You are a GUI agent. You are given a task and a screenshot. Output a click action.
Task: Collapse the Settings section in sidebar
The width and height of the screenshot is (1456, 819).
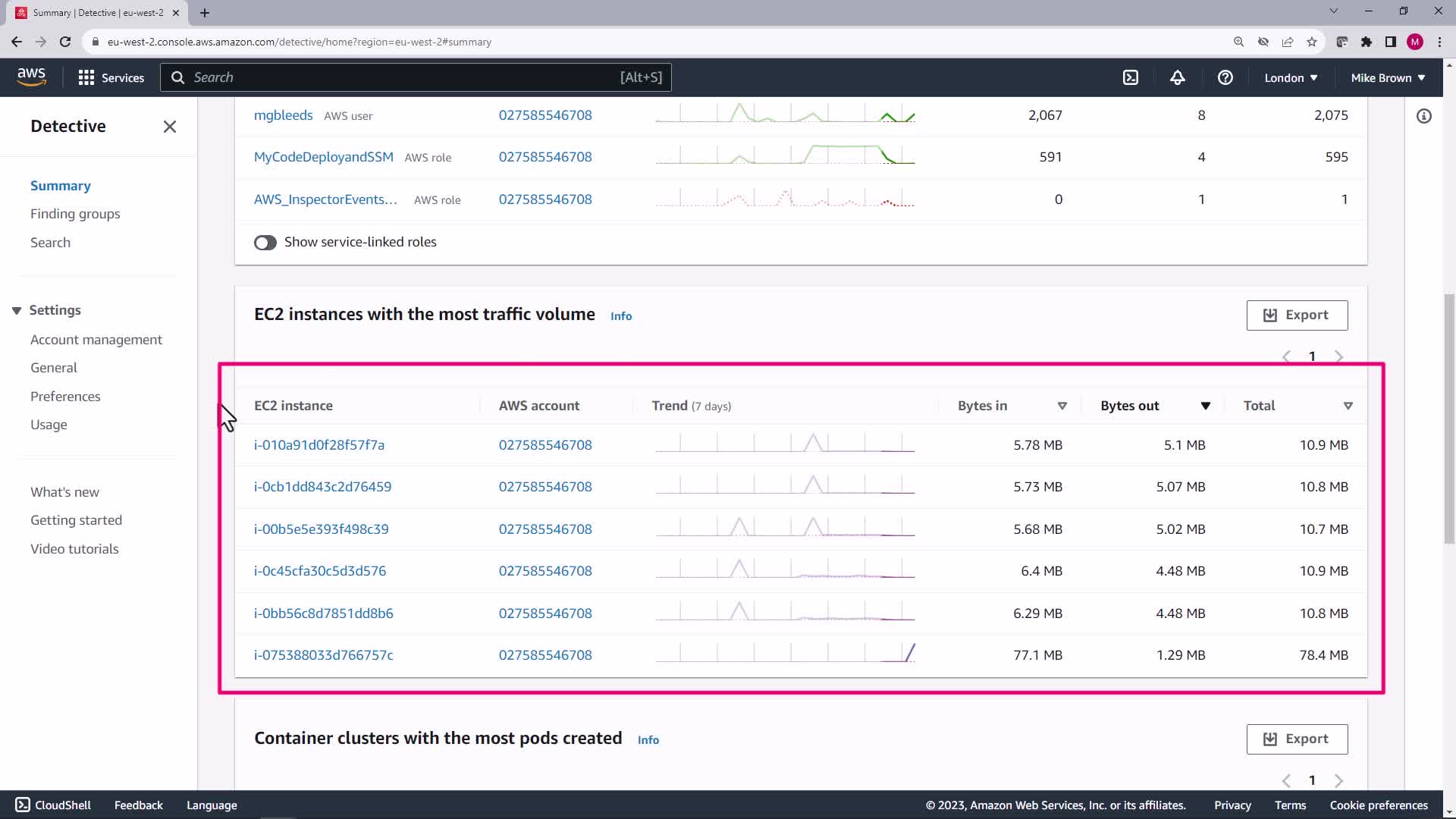(x=17, y=310)
